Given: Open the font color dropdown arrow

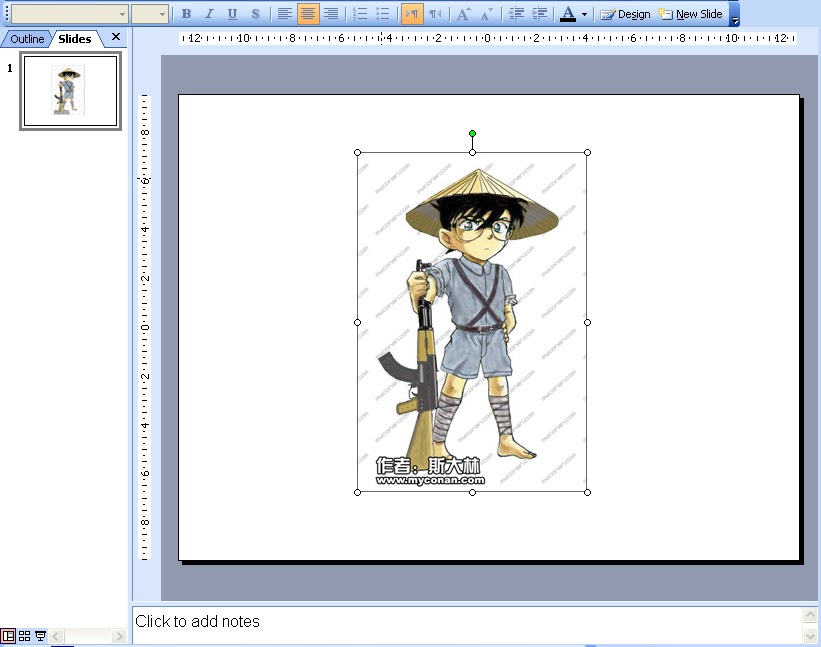Looking at the screenshot, I should [x=584, y=15].
